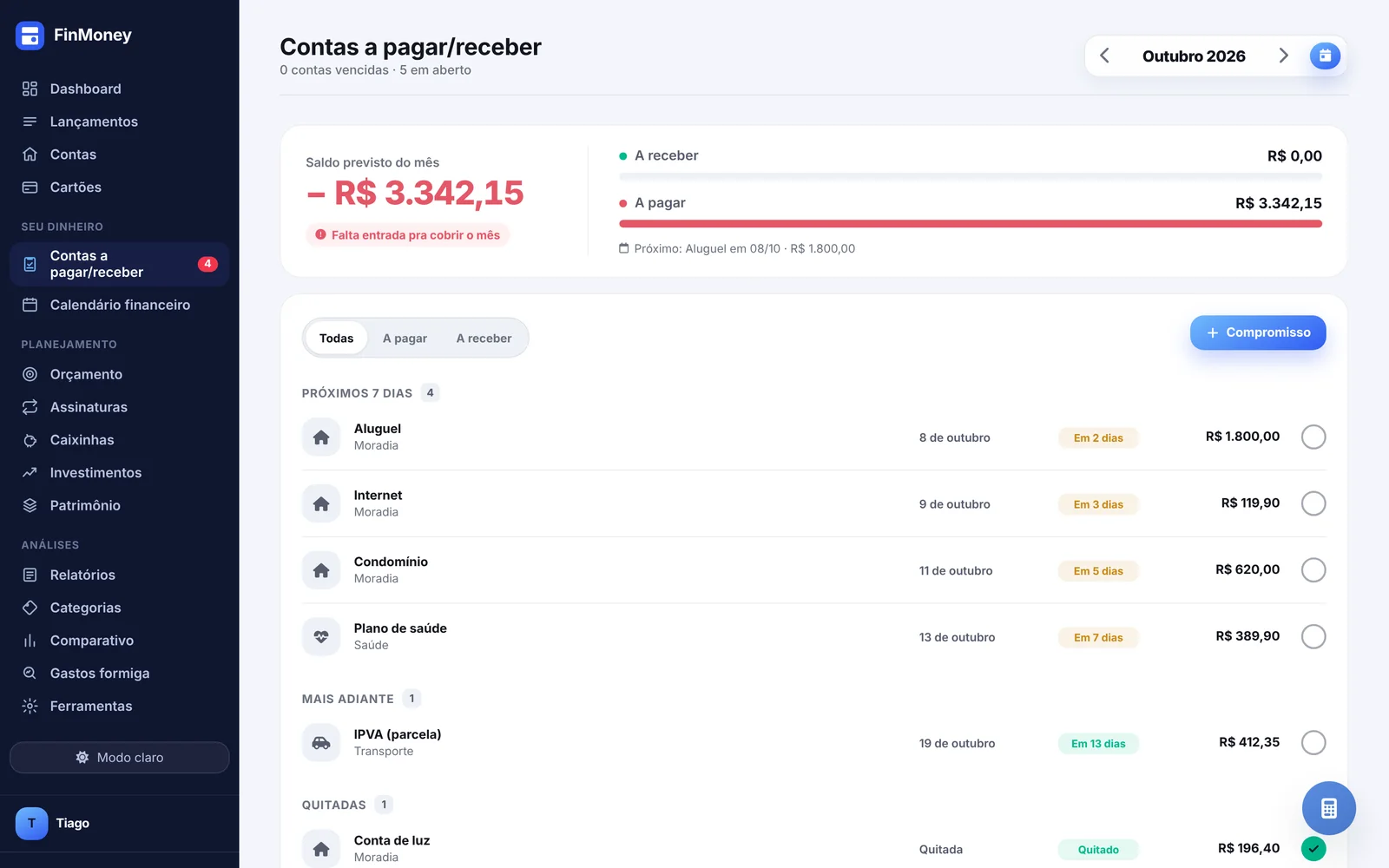Select the Todas filter tab
The image size is (1389, 868).
coord(336,339)
